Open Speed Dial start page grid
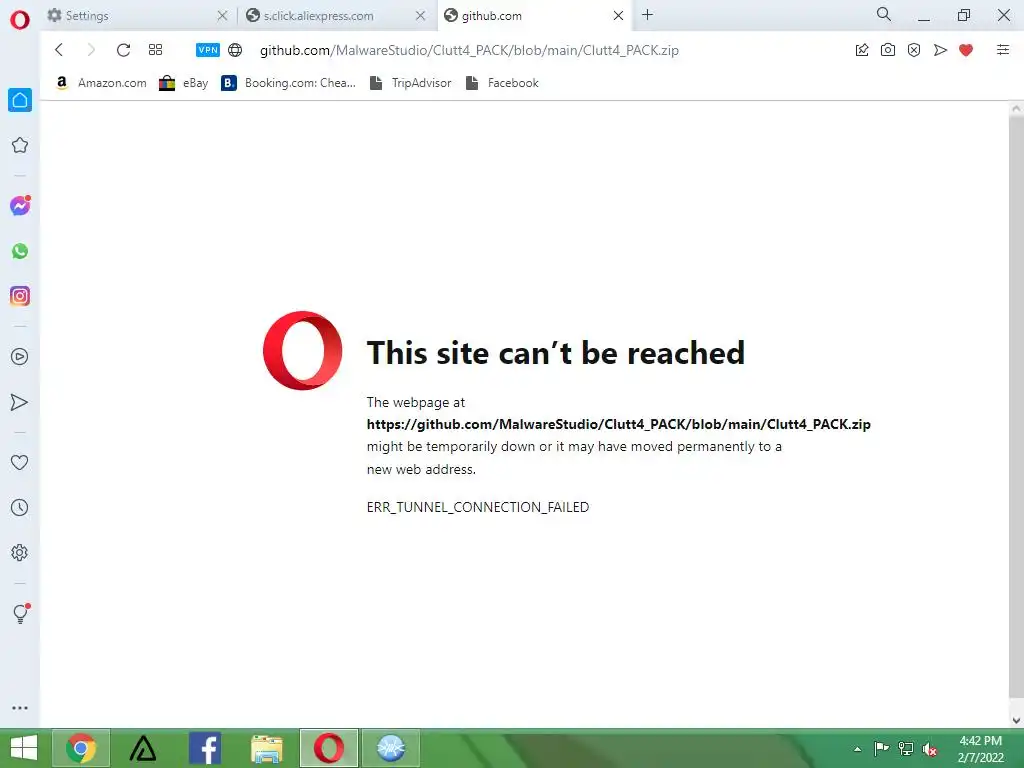The image size is (1024, 768). point(155,50)
